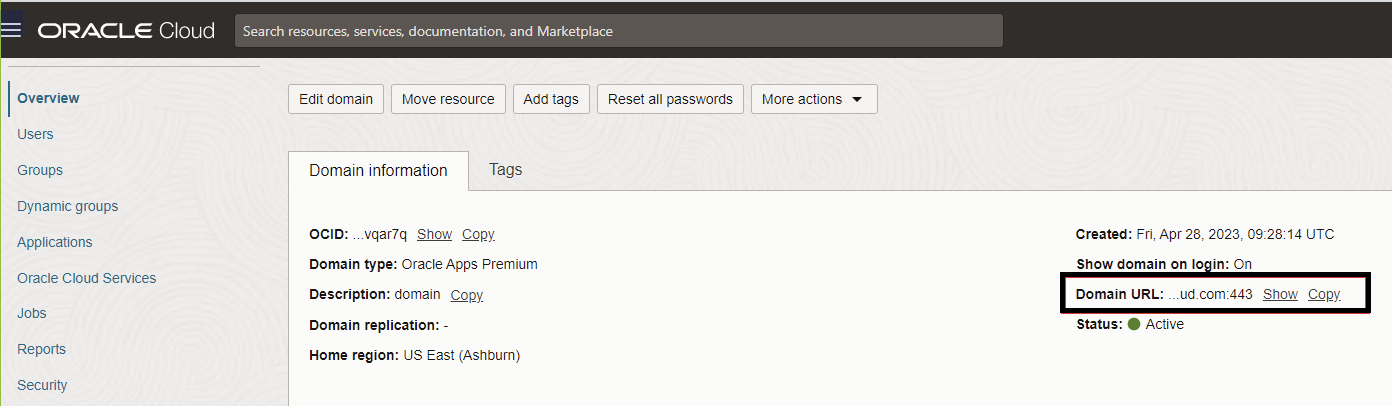Open Users in the sidebar

tap(35, 134)
